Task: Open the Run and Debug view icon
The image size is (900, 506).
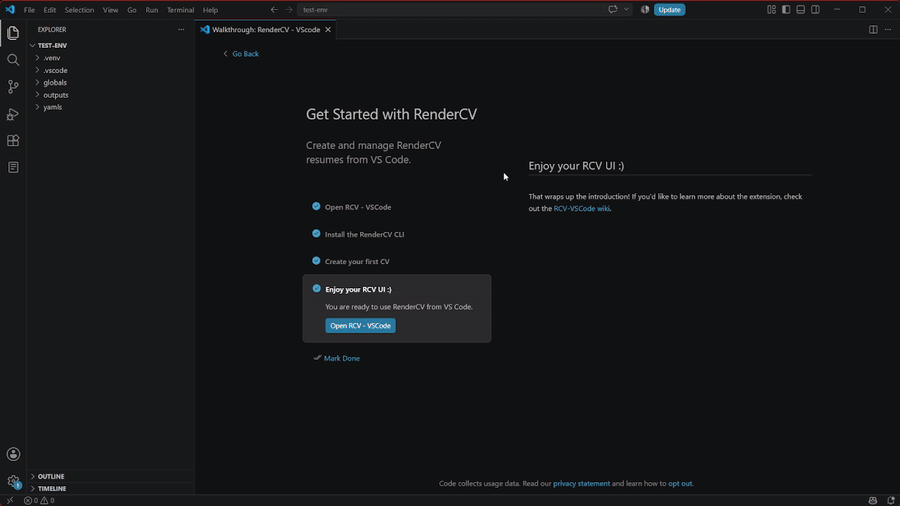Action: (13, 114)
